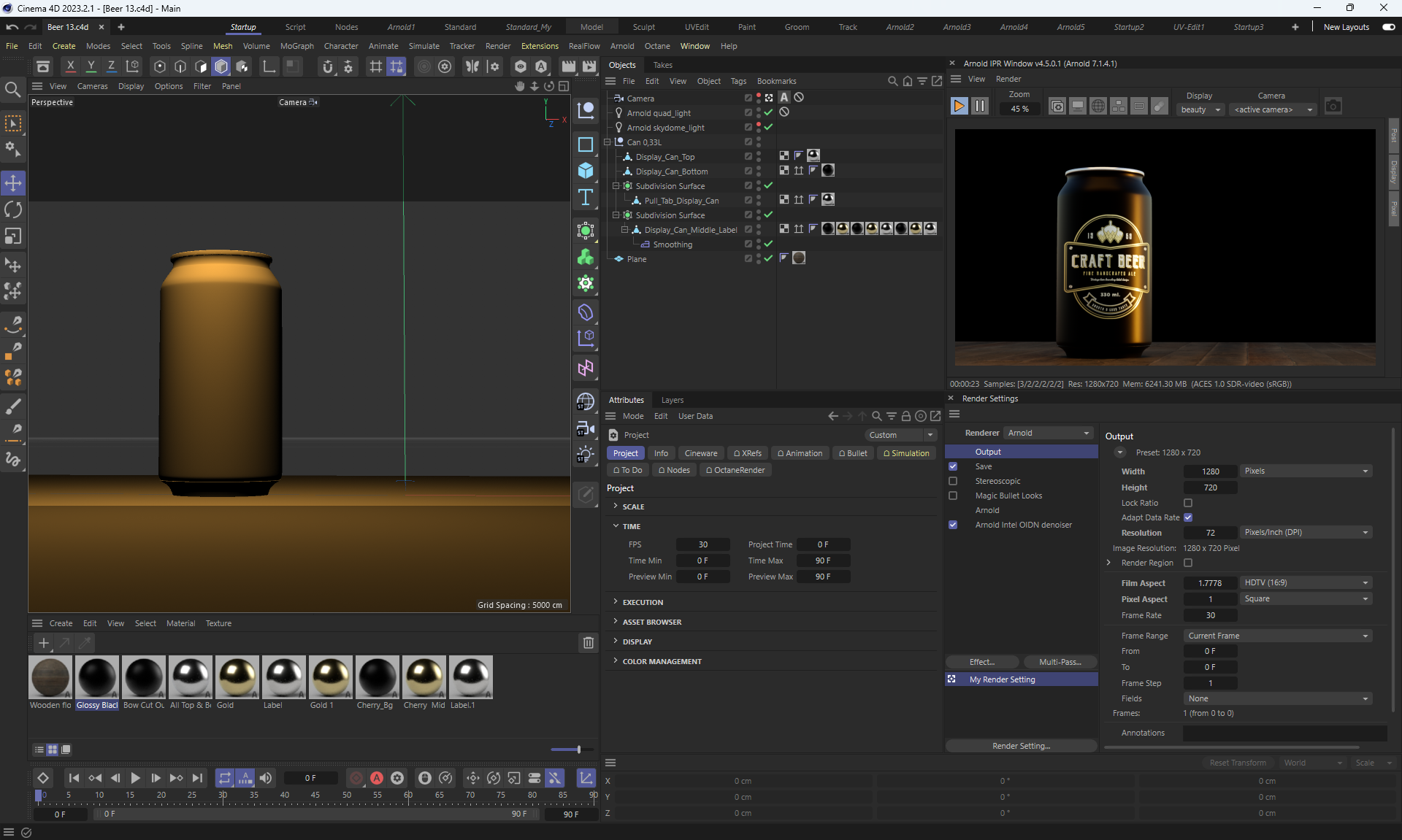The image size is (1402, 840).
Task: Click the IPR snapshot camera icon
Action: pos(1333,107)
